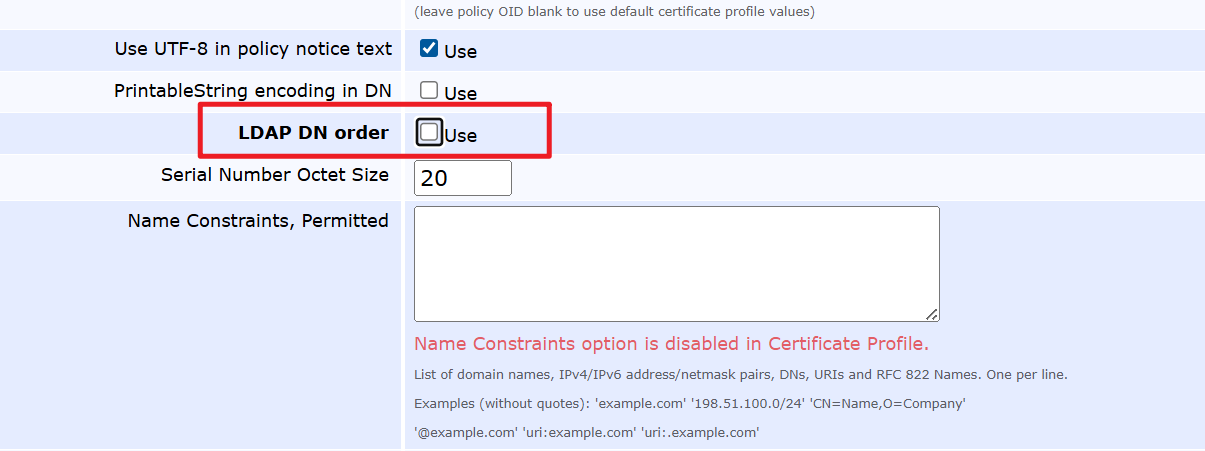Screen dimensions: 1205x451
Task: Click the policy OID blank hint text
Action: point(614,12)
